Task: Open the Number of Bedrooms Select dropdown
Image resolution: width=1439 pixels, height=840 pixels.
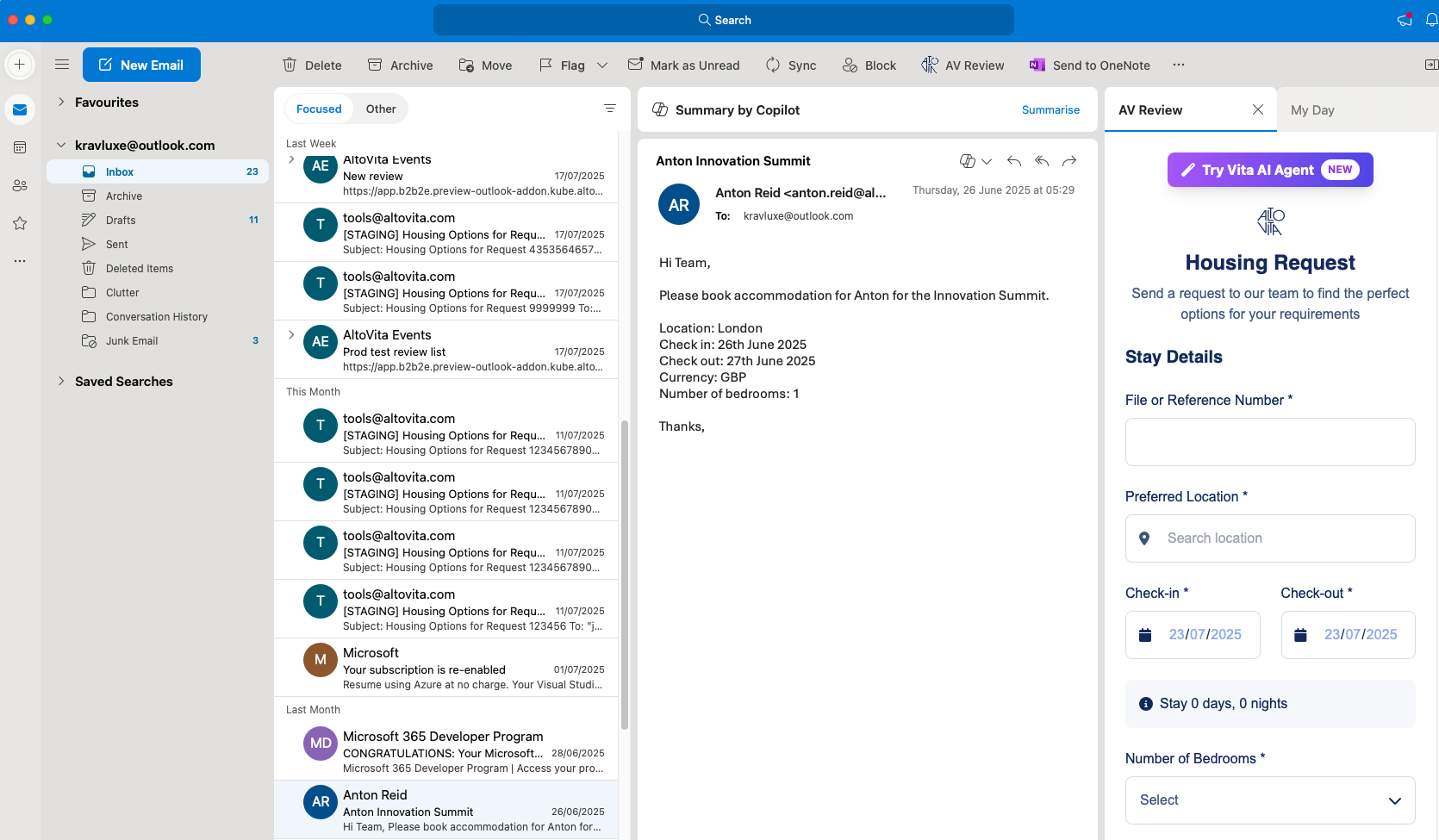Action: [x=1270, y=800]
